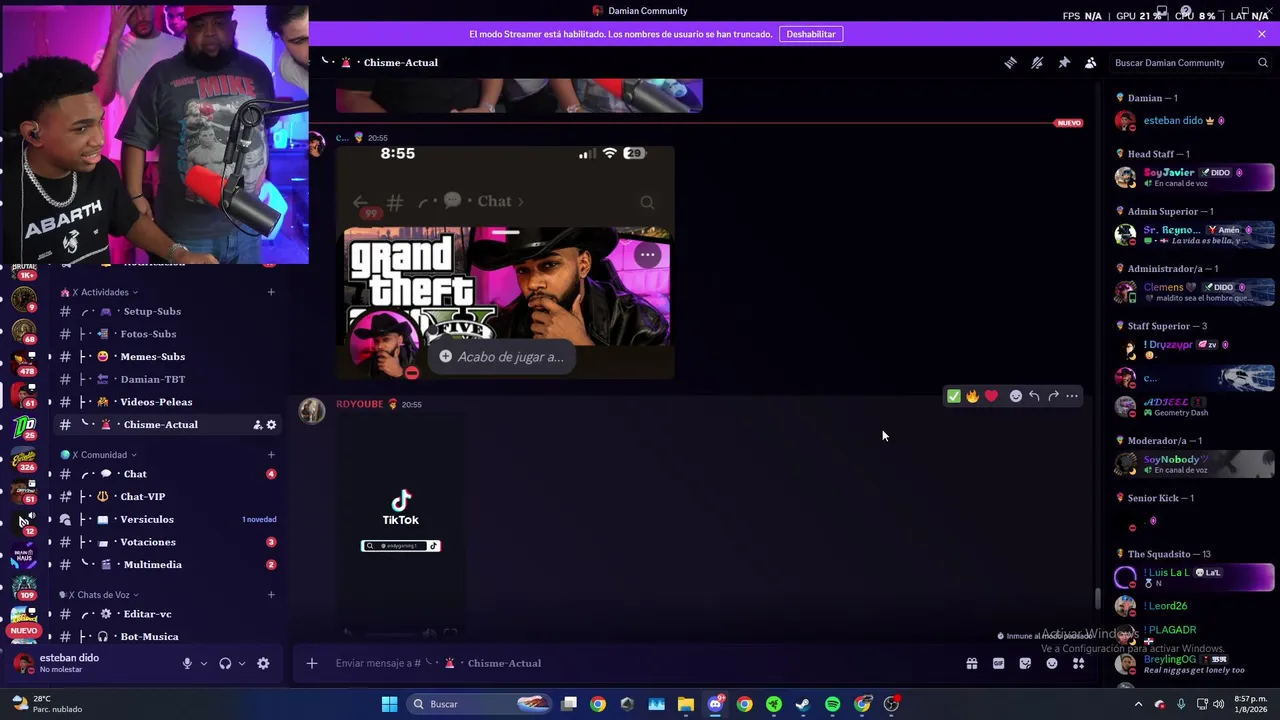Show hidden system tray icons

(x=1138, y=704)
